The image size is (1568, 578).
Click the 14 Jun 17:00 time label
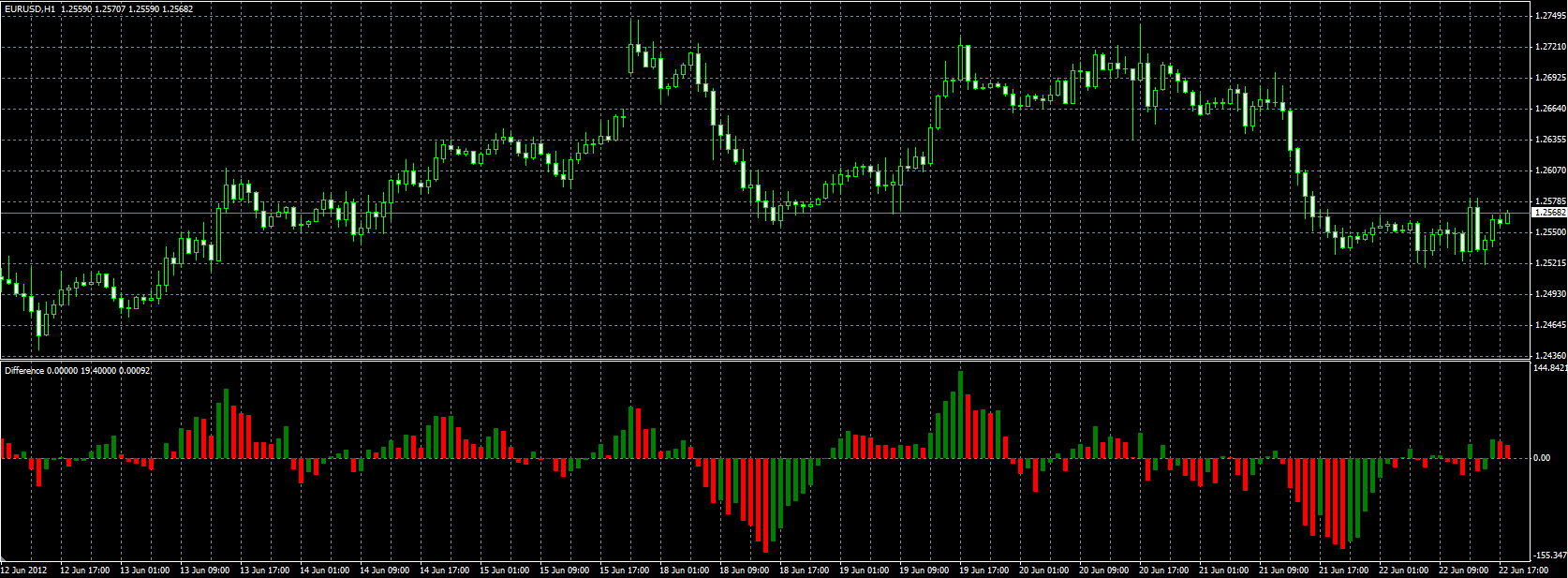pyautogui.click(x=445, y=571)
